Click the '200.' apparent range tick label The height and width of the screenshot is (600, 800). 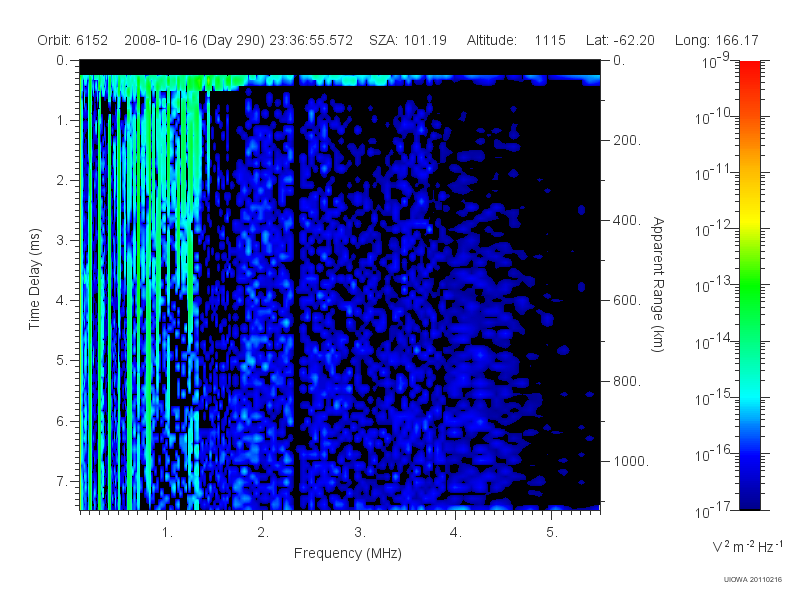627,140
